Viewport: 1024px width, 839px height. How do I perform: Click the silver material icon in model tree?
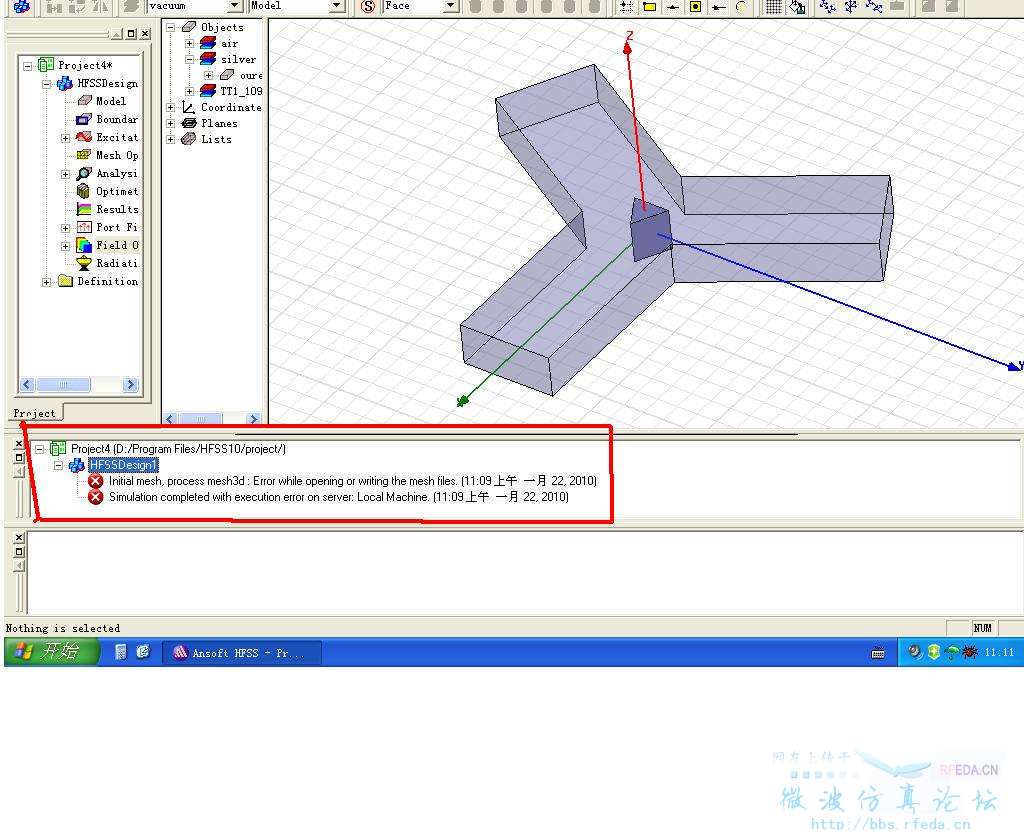[208, 59]
